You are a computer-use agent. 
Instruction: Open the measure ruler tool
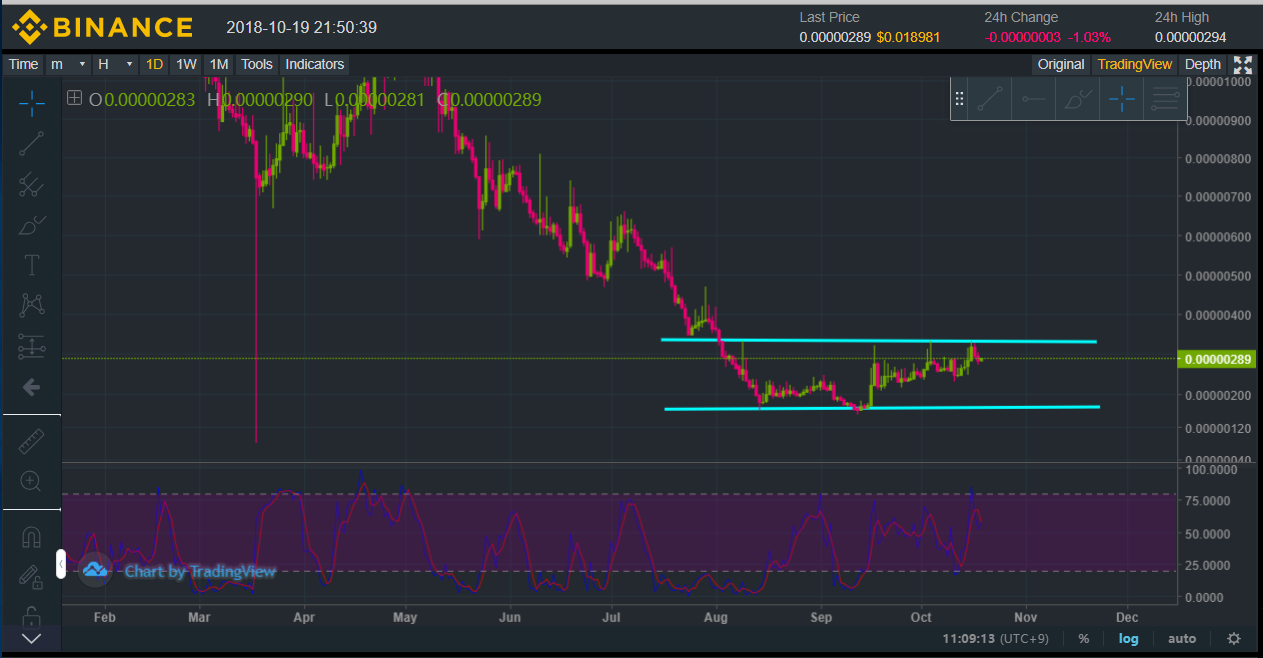click(31, 441)
